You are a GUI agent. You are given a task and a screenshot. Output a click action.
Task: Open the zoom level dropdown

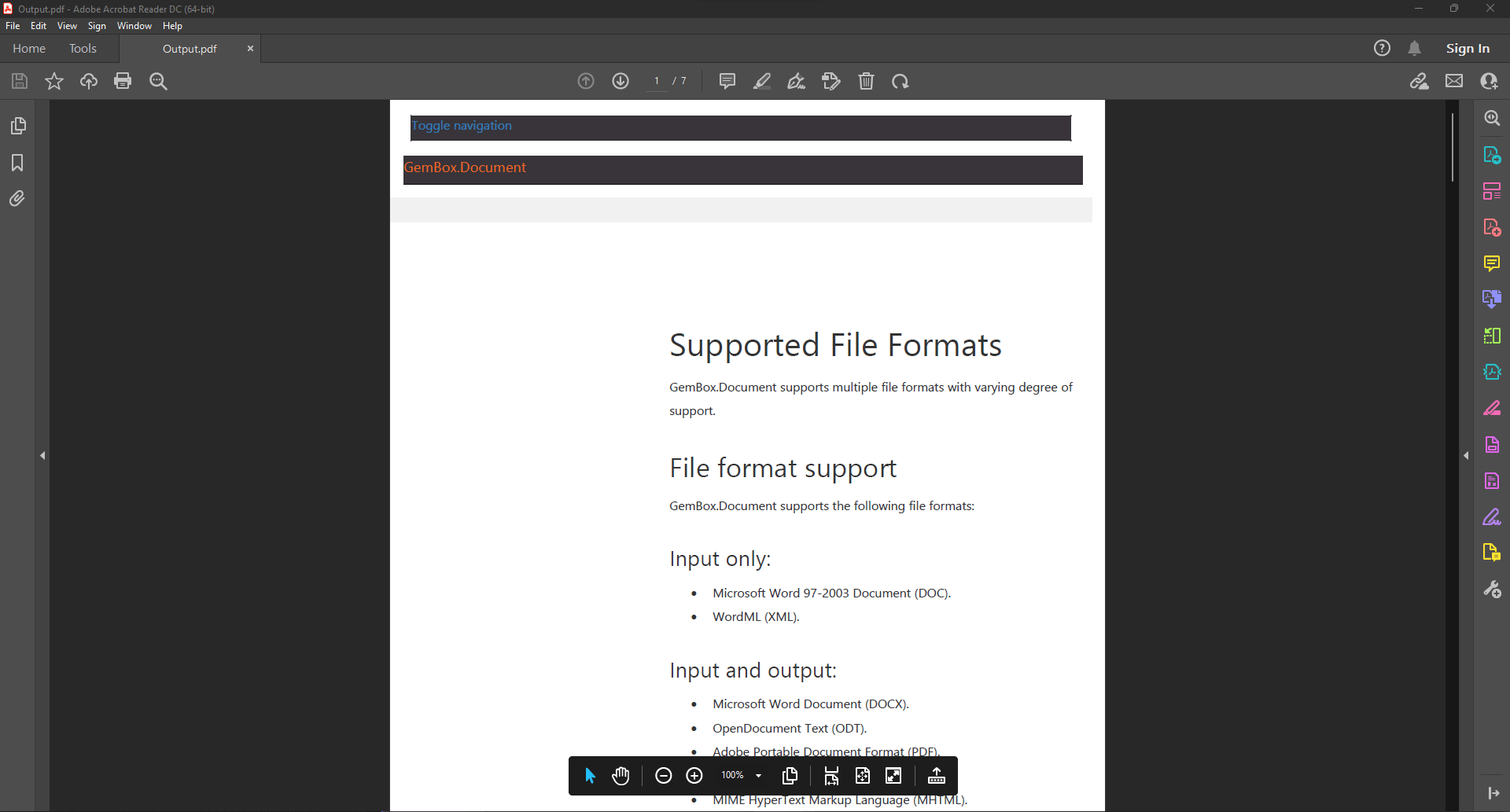(x=758, y=776)
